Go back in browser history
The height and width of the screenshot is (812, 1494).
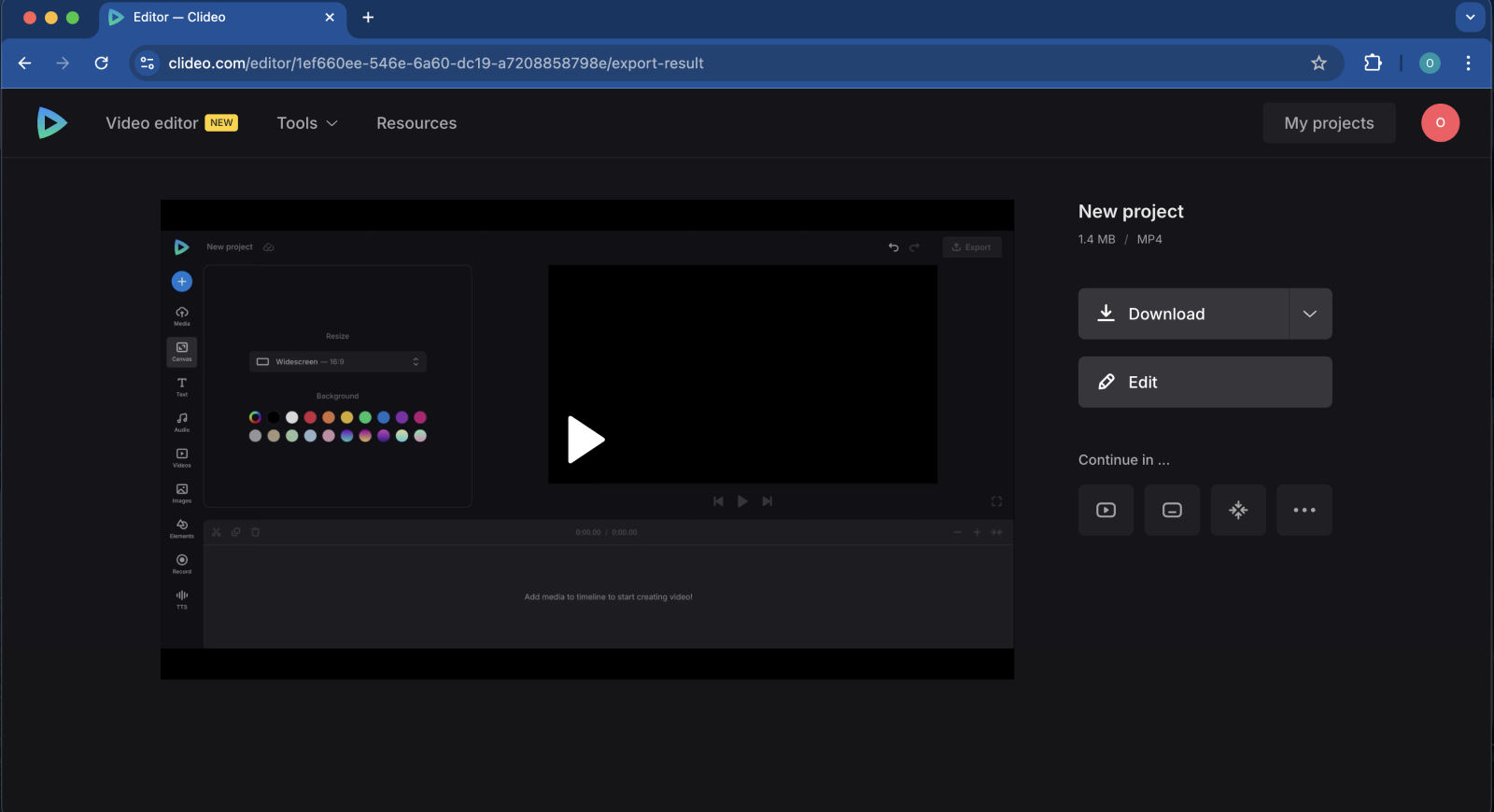coord(25,63)
